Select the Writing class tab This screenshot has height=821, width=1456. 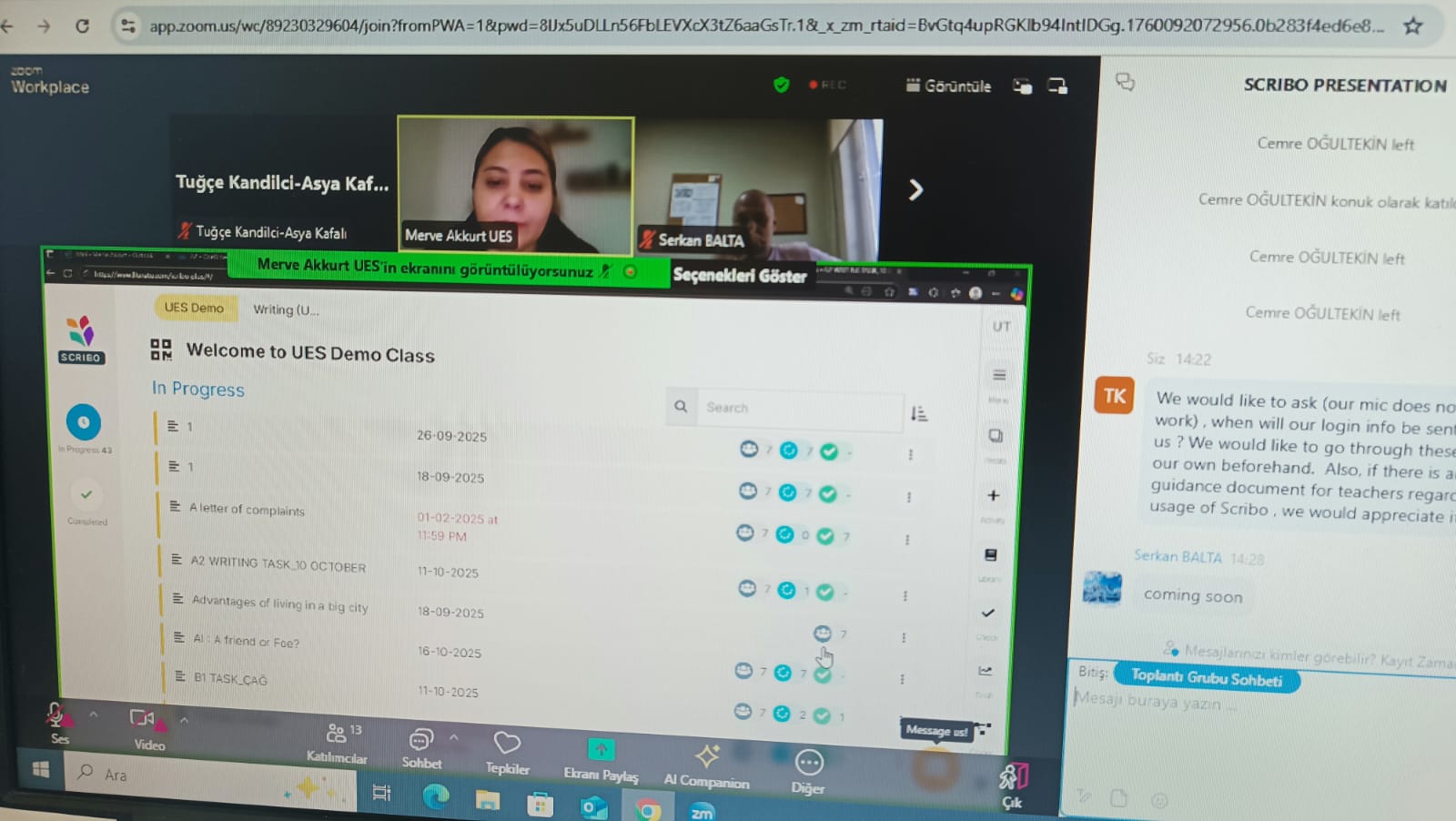click(285, 309)
